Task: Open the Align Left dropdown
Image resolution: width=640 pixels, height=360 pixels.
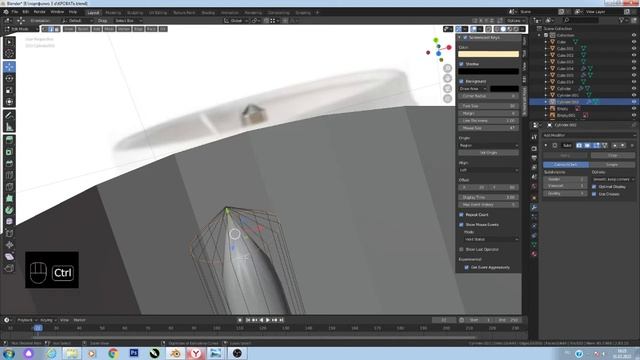Action: tap(489, 170)
